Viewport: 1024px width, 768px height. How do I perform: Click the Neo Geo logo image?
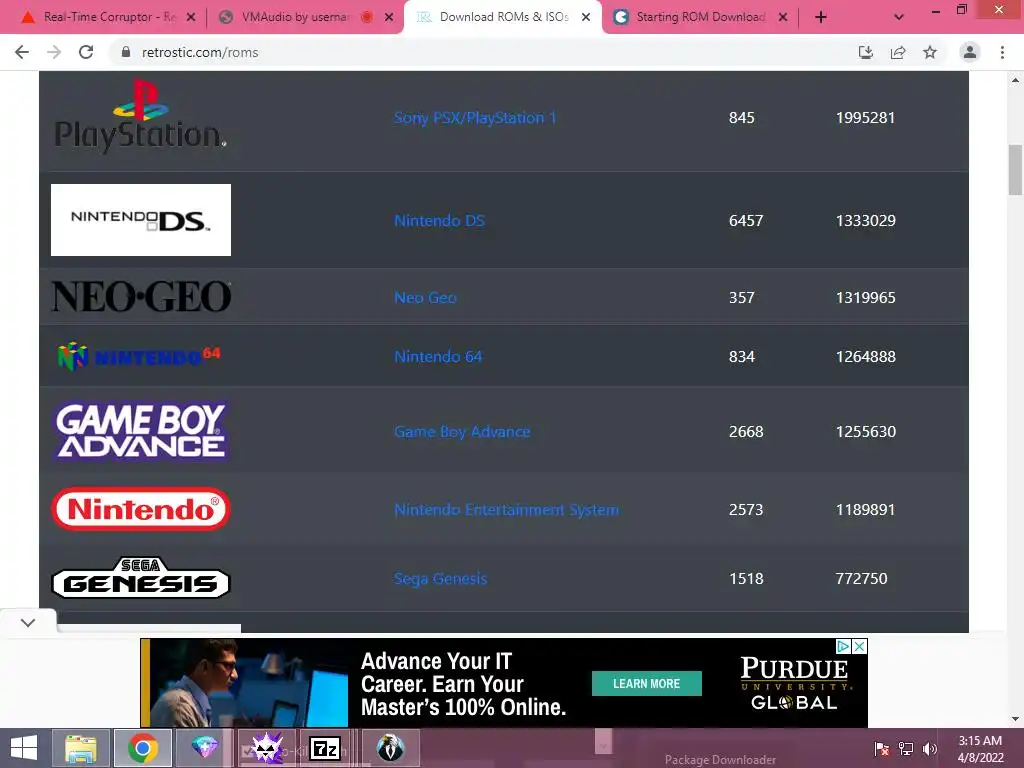pyautogui.click(x=140, y=296)
